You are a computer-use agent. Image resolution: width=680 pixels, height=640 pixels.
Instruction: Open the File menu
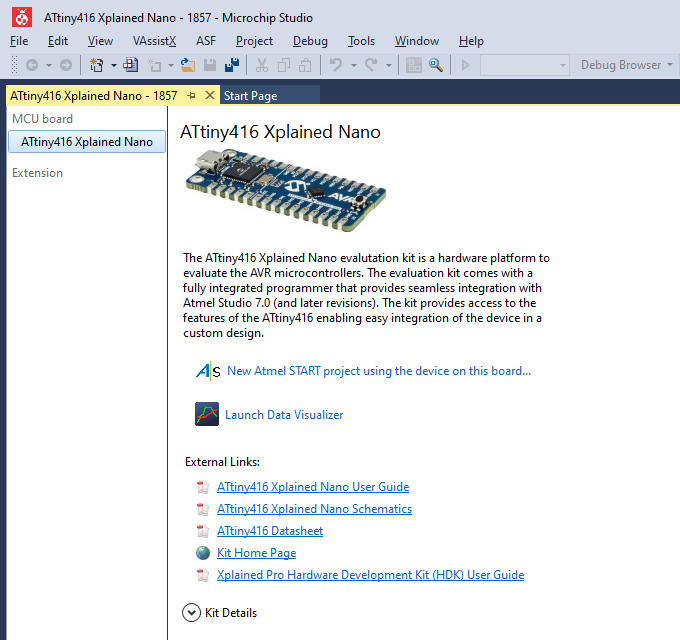click(19, 41)
